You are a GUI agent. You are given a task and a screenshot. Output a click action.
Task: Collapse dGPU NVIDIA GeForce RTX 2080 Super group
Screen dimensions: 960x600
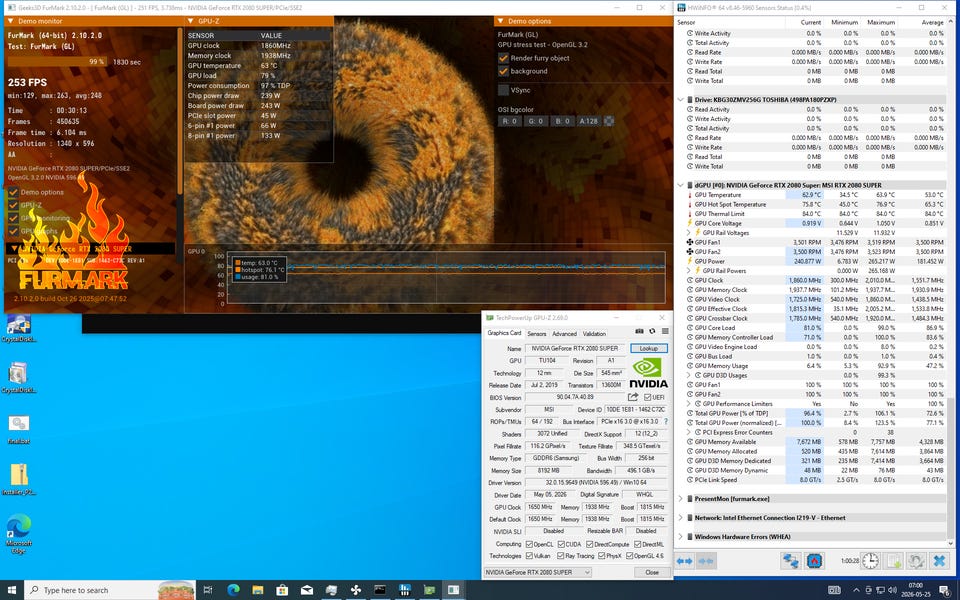pyautogui.click(x=681, y=185)
